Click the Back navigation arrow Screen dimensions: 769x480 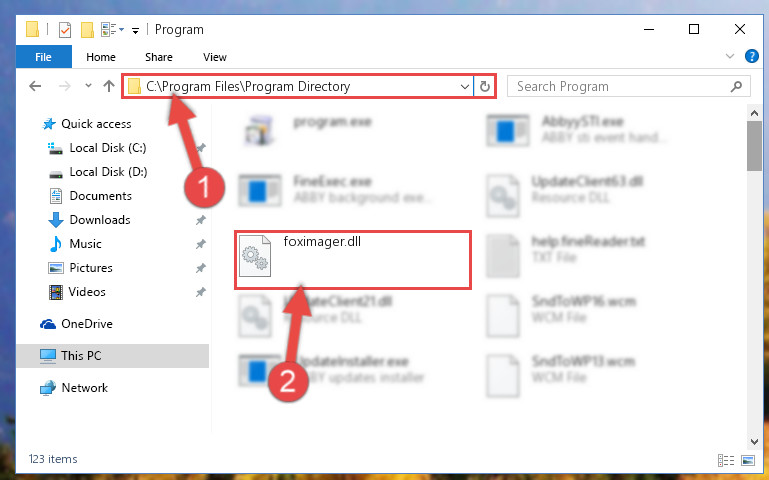tap(35, 86)
